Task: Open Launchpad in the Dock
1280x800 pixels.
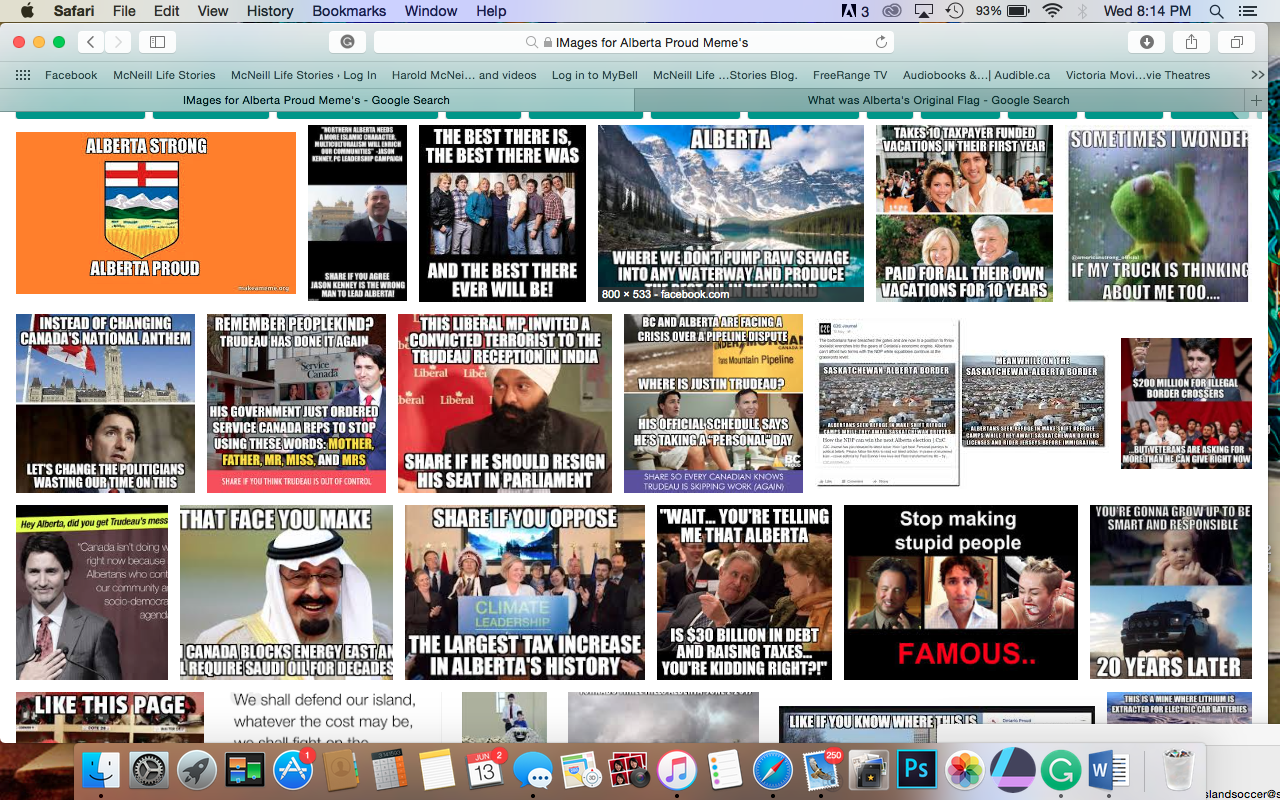Action: pyautogui.click(x=197, y=770)
